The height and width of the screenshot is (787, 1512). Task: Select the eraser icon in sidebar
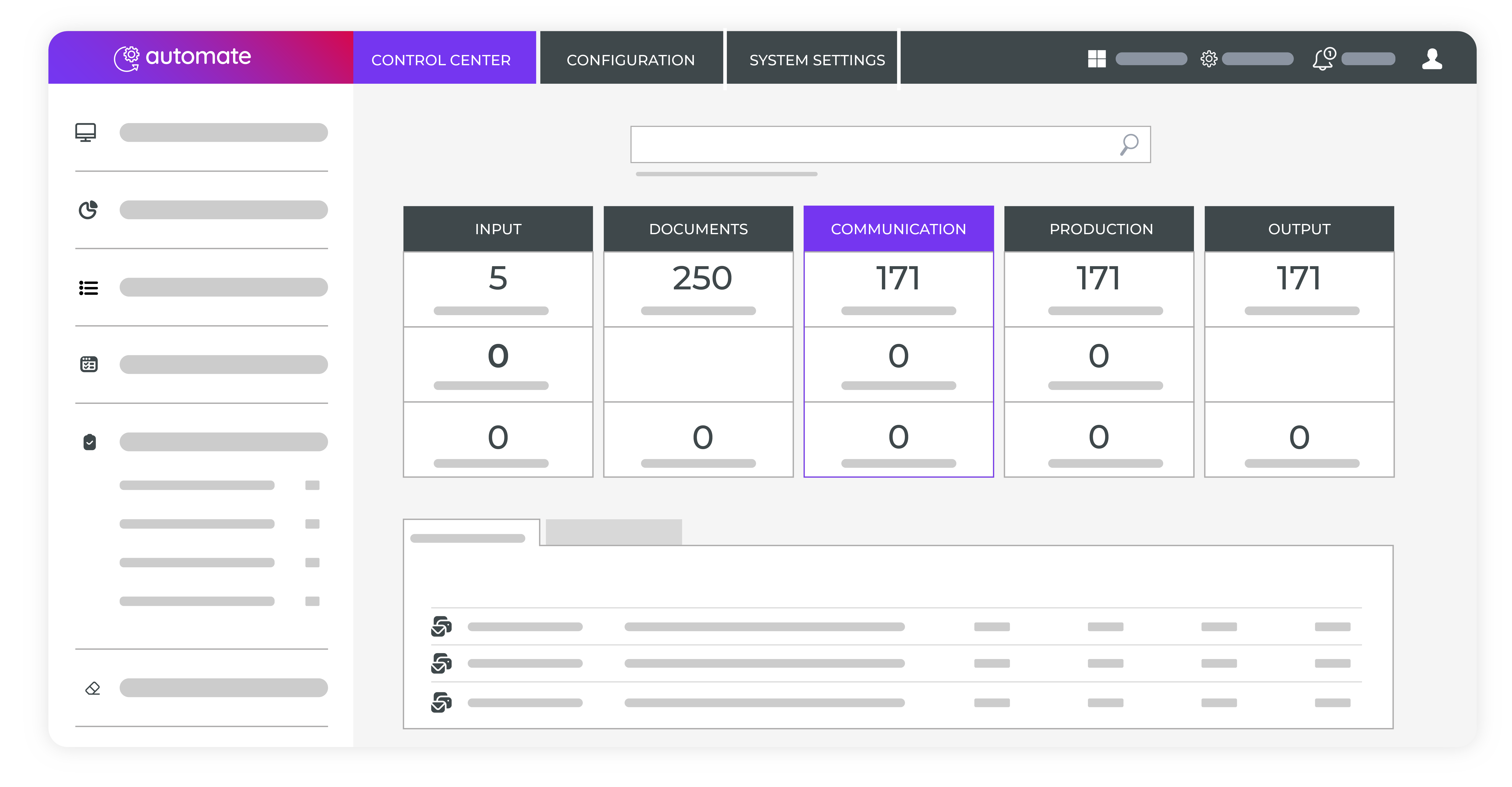point(93,688)
